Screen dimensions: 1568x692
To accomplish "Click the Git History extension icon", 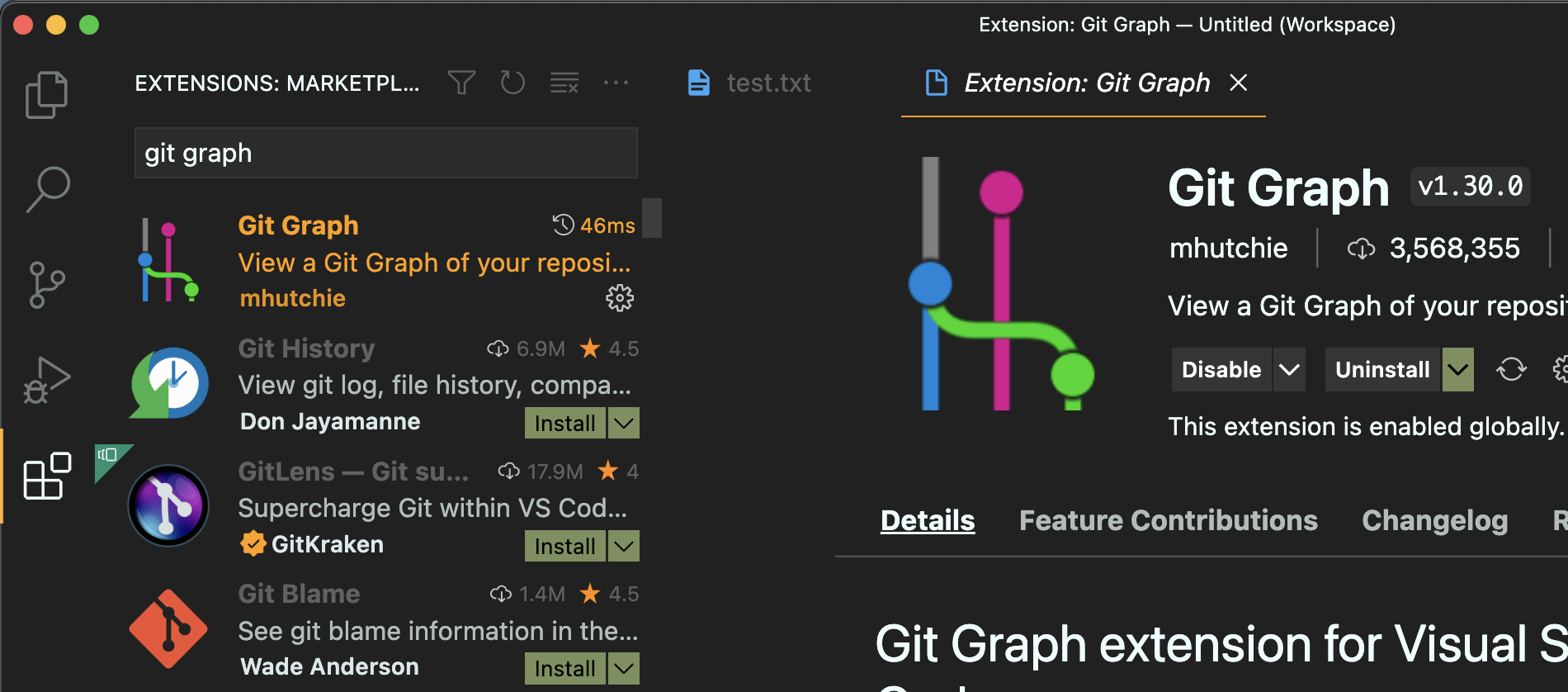I will [x=169, y=383].
